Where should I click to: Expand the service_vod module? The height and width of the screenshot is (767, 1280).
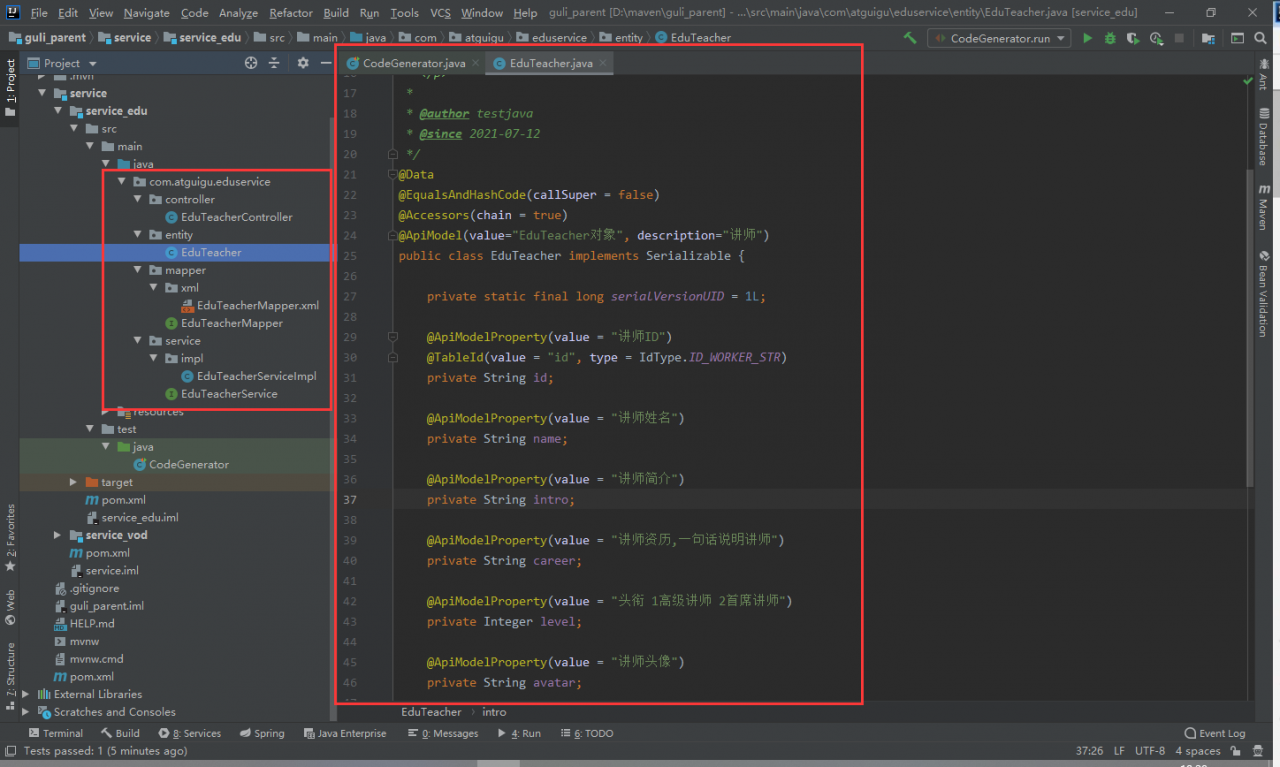(x=59, y=535)
